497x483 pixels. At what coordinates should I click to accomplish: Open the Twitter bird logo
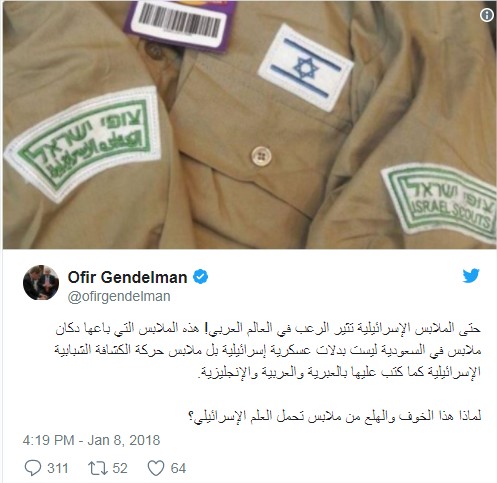tap(471, 276)
